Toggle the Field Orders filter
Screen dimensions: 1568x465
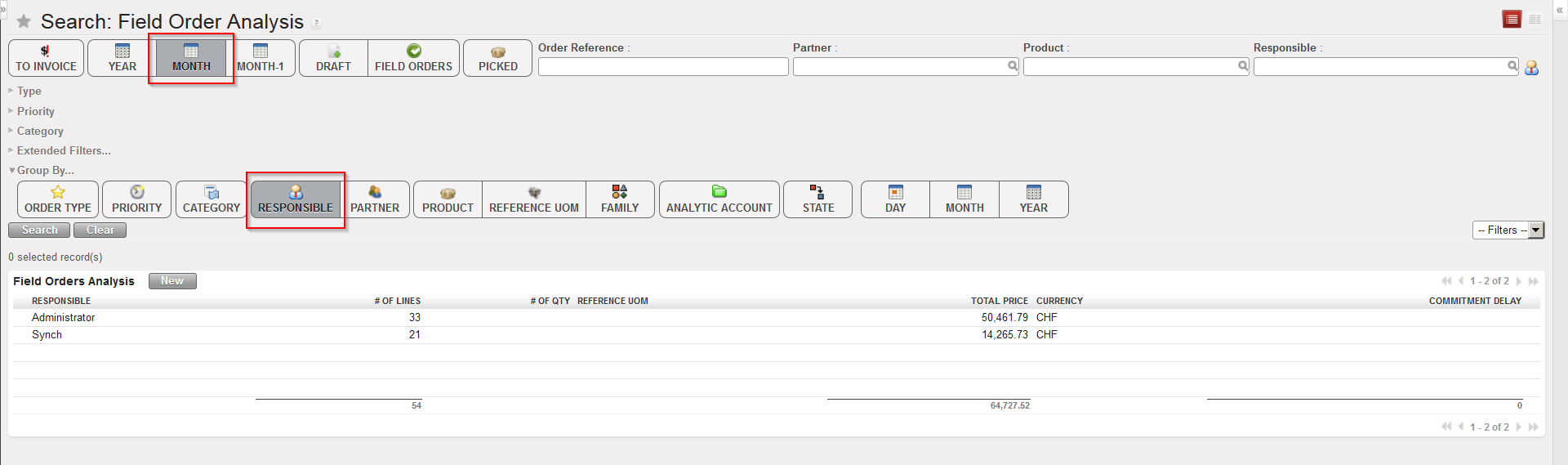pos(413,58)
